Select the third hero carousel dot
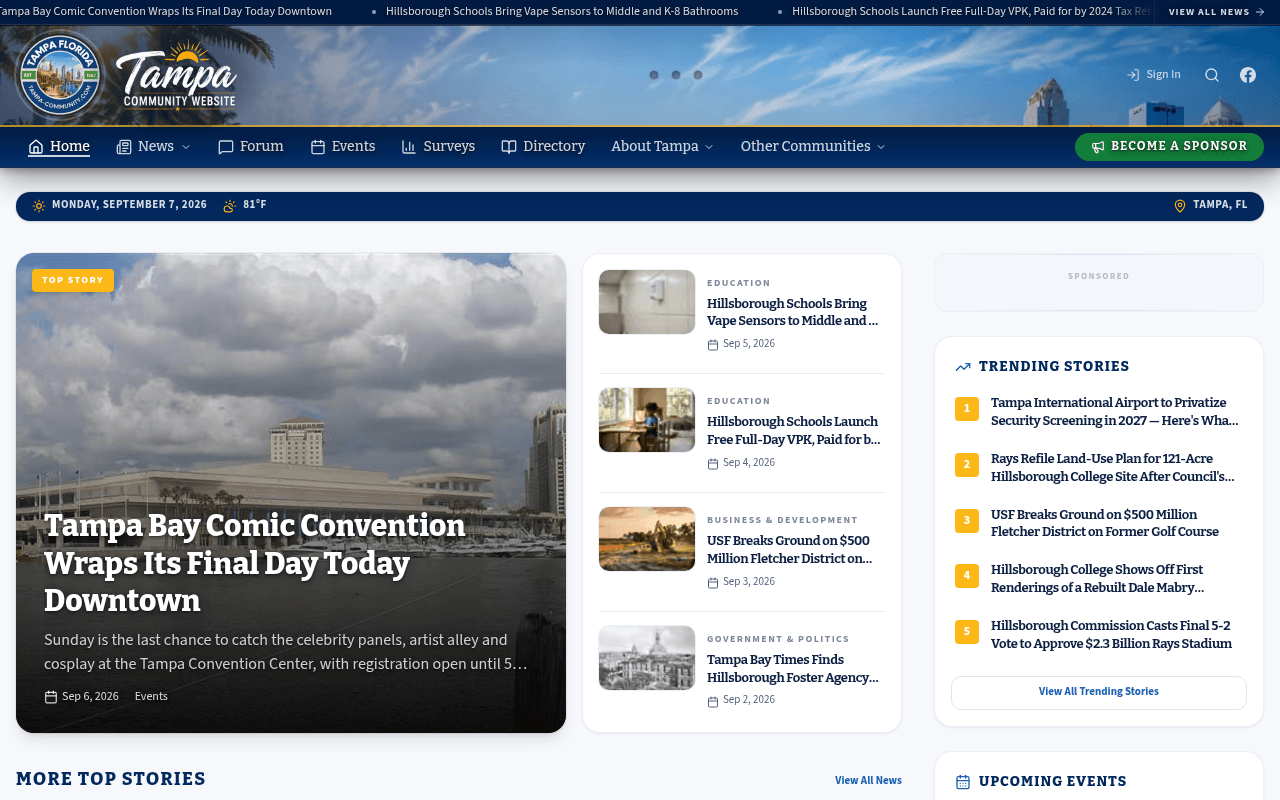The height and width of the screenshot is (800, 1280). click(698, 75)
